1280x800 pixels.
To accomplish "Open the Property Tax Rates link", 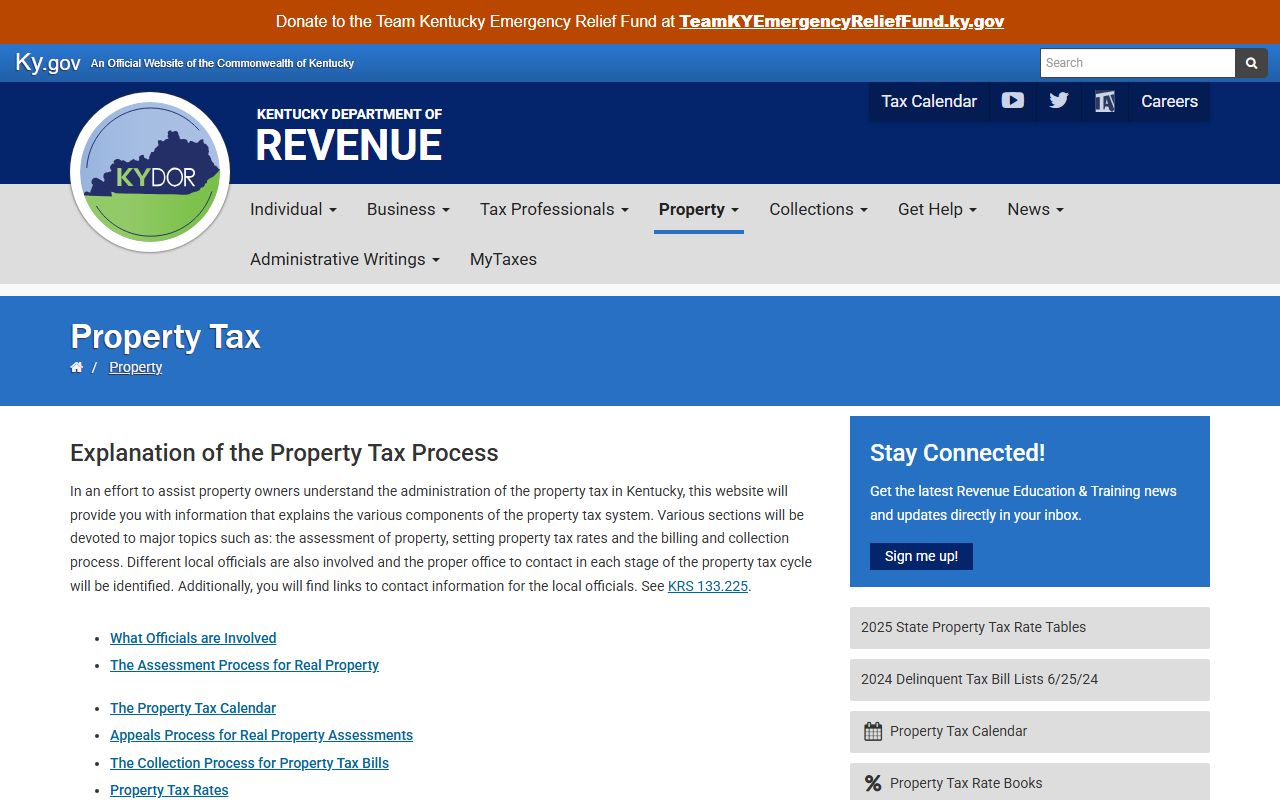I will (169, 790).
